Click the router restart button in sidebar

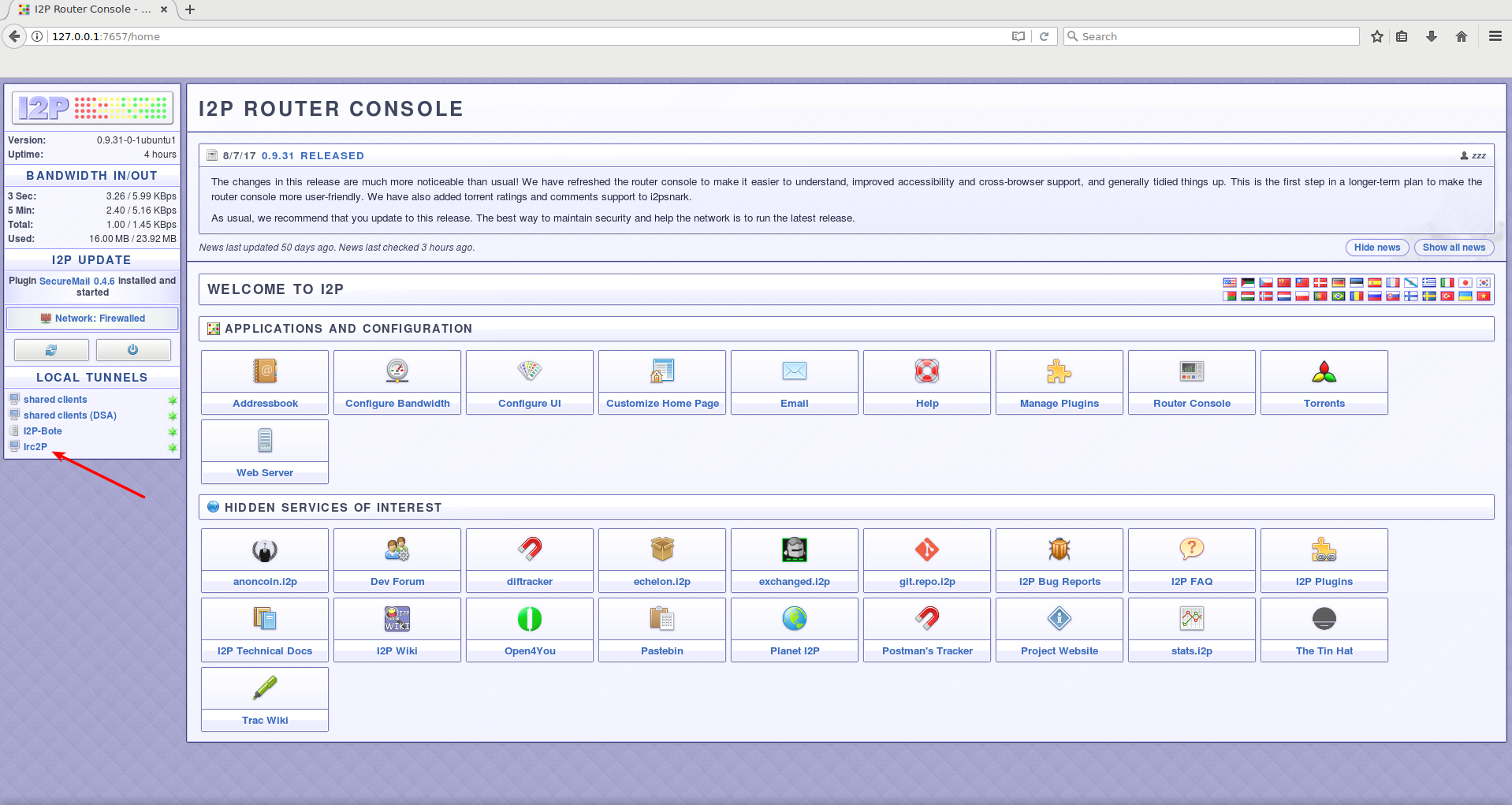pyautogui.click(x=51, y=350)
